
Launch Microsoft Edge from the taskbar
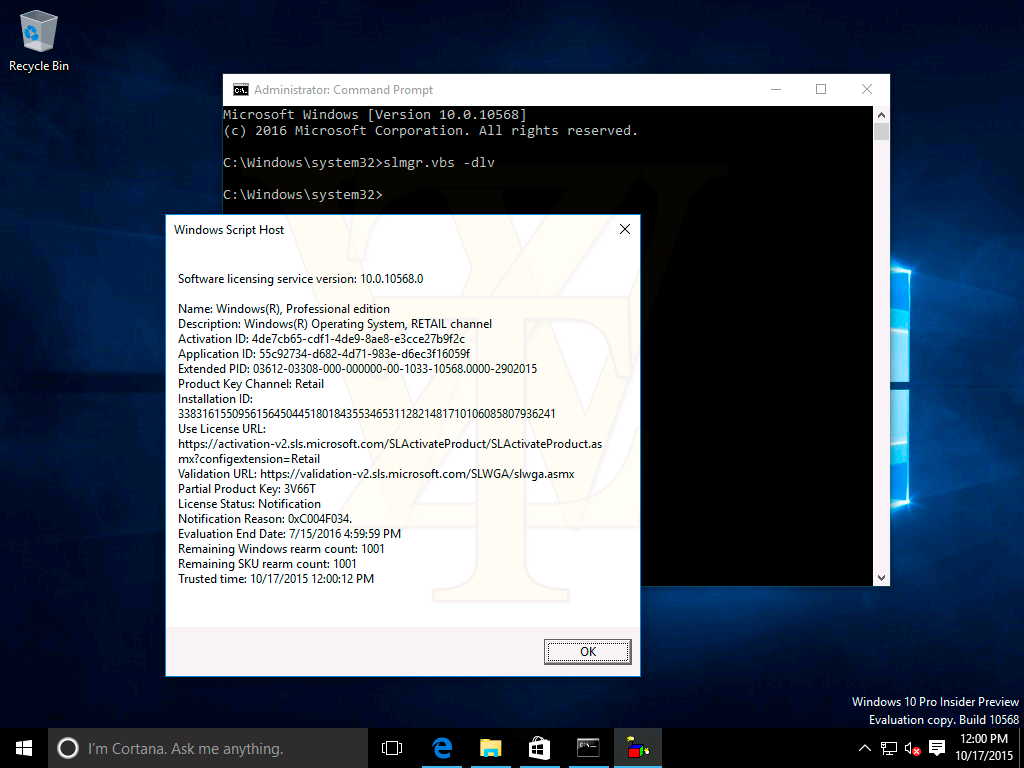[x=441, y=748]
